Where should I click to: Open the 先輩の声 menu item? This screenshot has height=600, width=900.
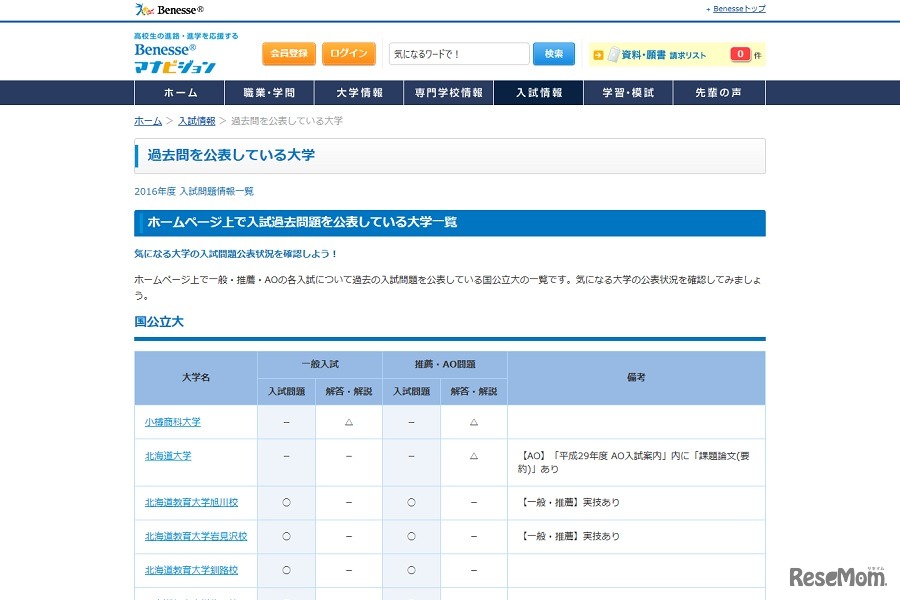tap(720, 93)
